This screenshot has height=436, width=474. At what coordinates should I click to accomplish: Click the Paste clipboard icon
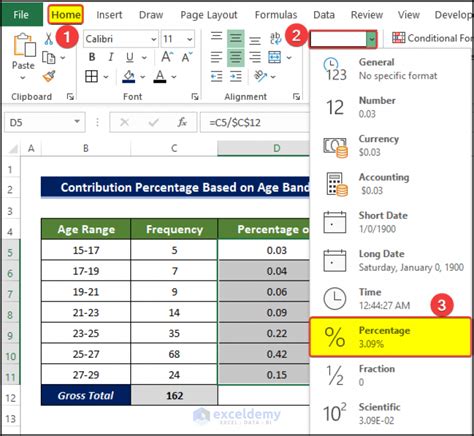24,45
